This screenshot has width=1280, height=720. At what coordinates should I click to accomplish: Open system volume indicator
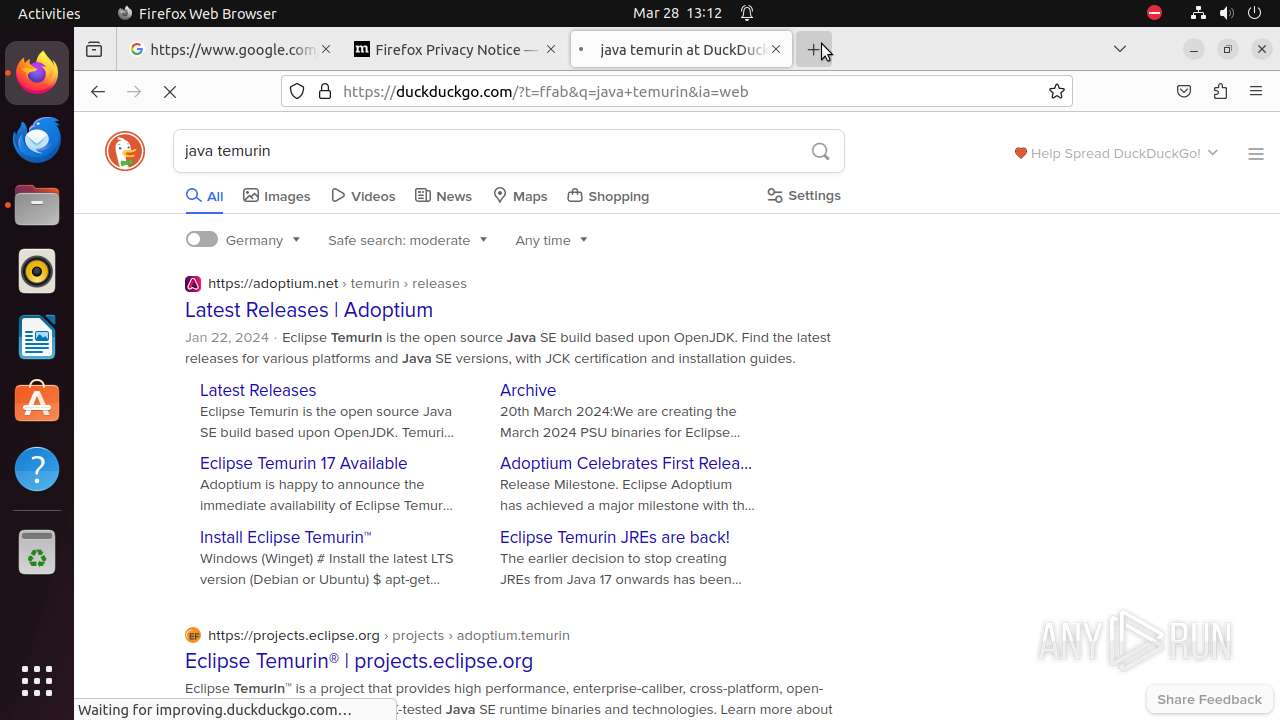pyautogui.click(x=1227, y=13)
